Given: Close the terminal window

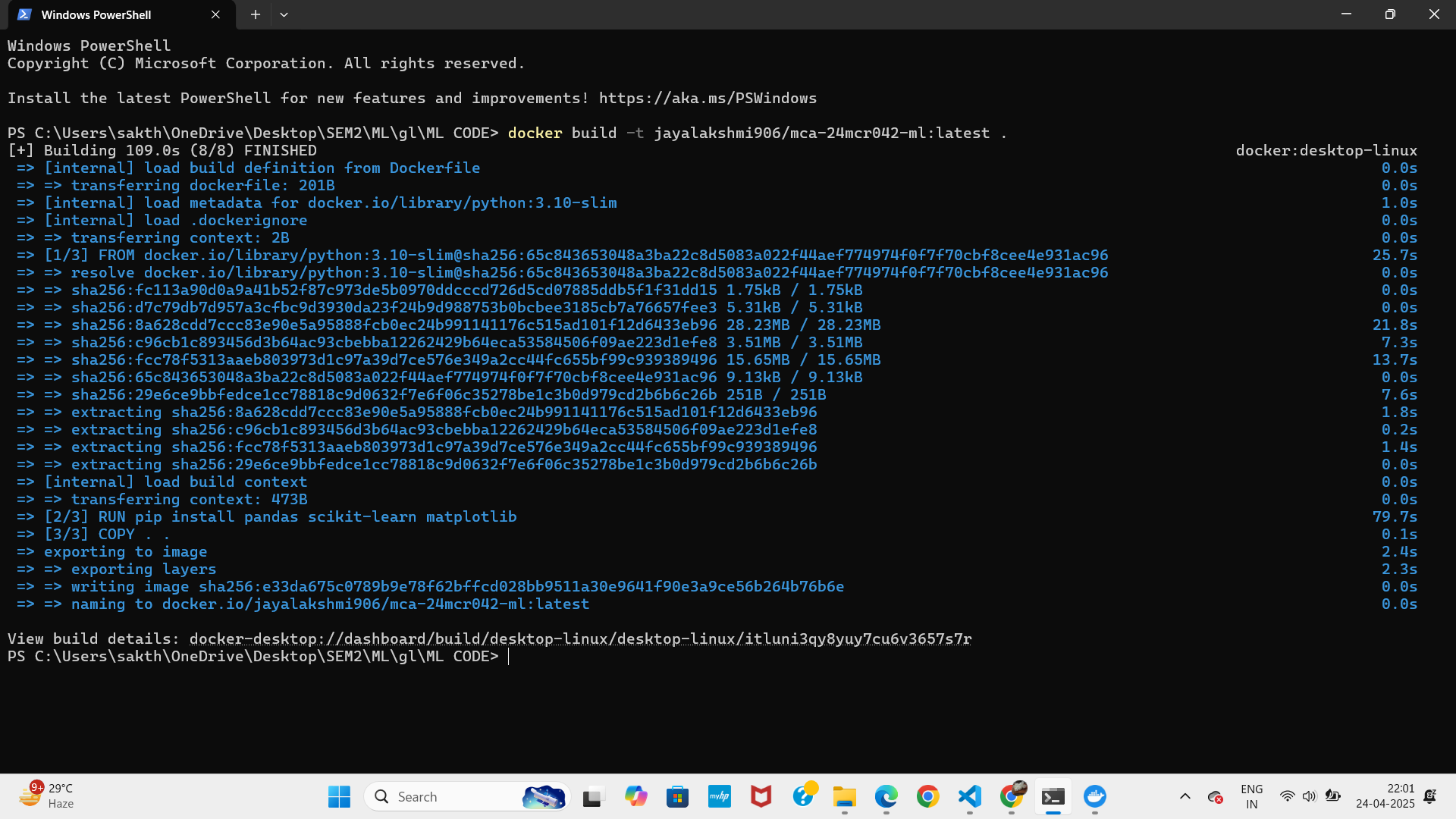Looking at the screenshot, I should click(x=1434, y=14).
